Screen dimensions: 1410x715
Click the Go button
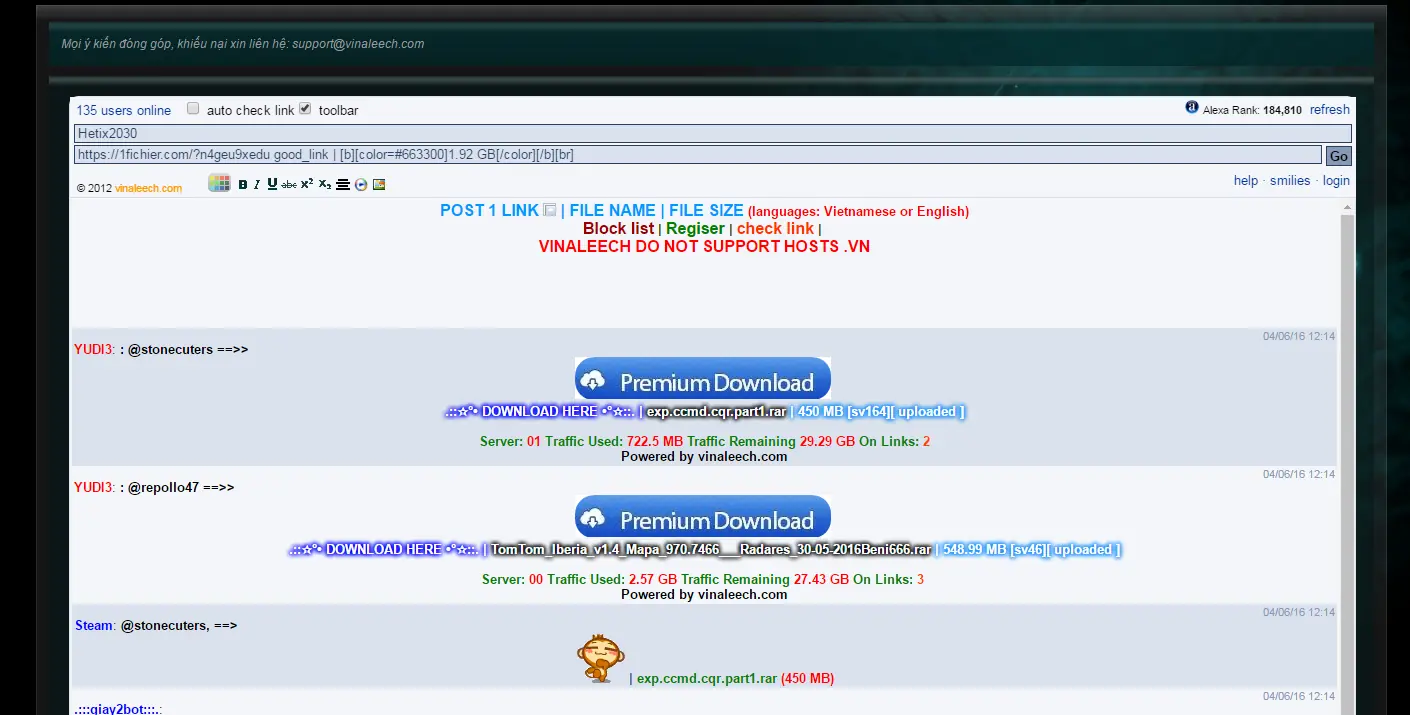coord(1338,156)
